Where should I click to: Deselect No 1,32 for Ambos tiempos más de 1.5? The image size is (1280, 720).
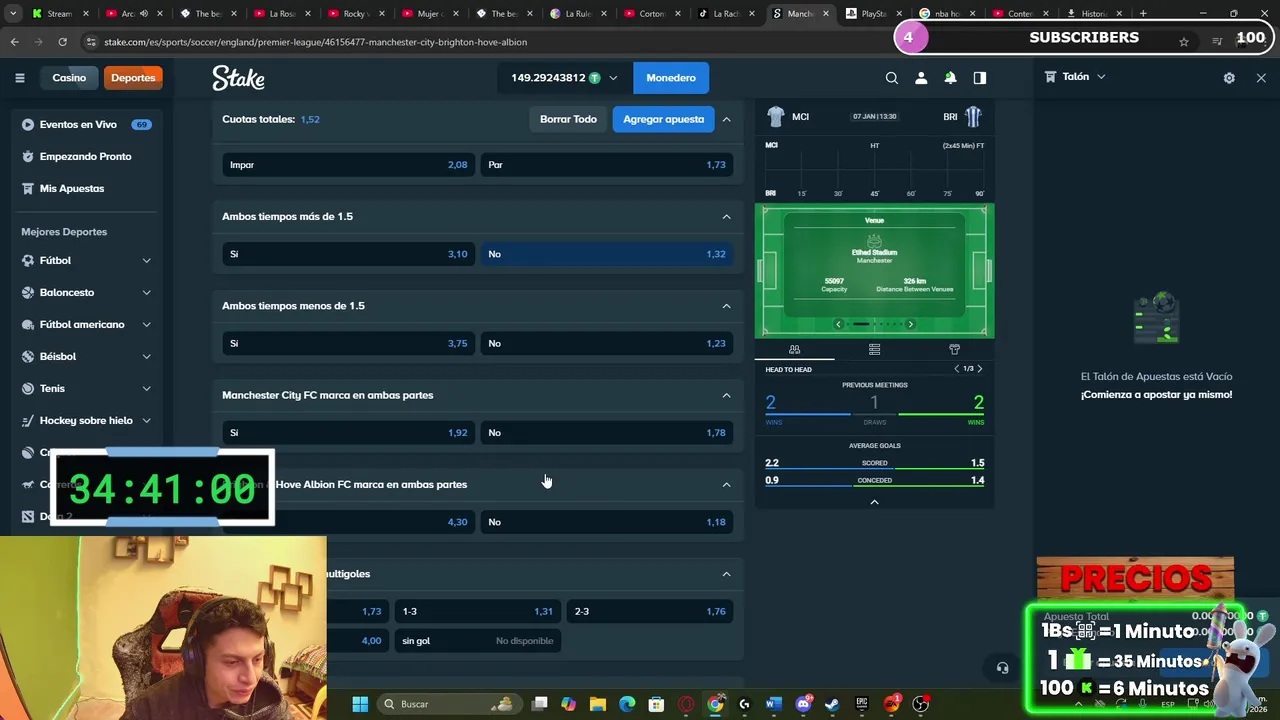pos(607,254)
